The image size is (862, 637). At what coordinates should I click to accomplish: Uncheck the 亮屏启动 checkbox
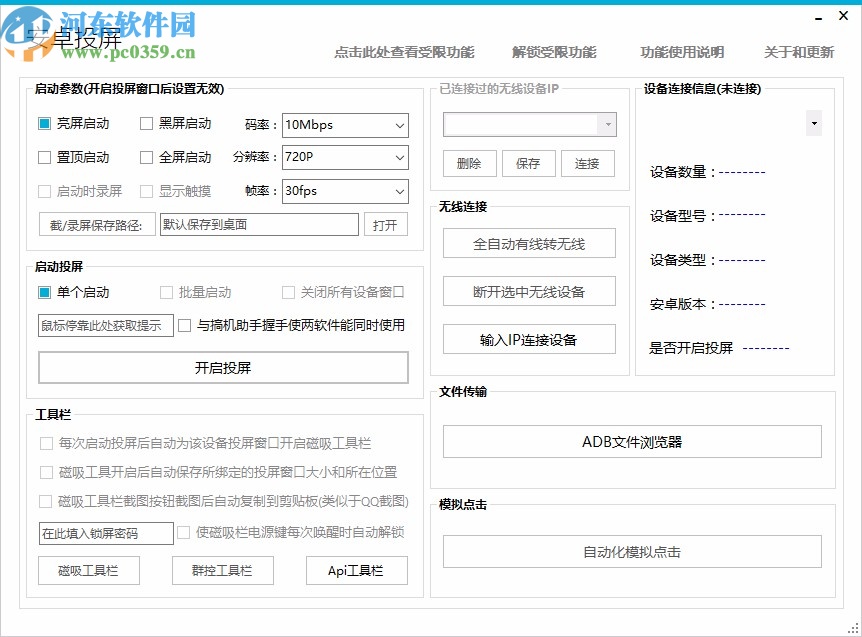coord(42,123)
